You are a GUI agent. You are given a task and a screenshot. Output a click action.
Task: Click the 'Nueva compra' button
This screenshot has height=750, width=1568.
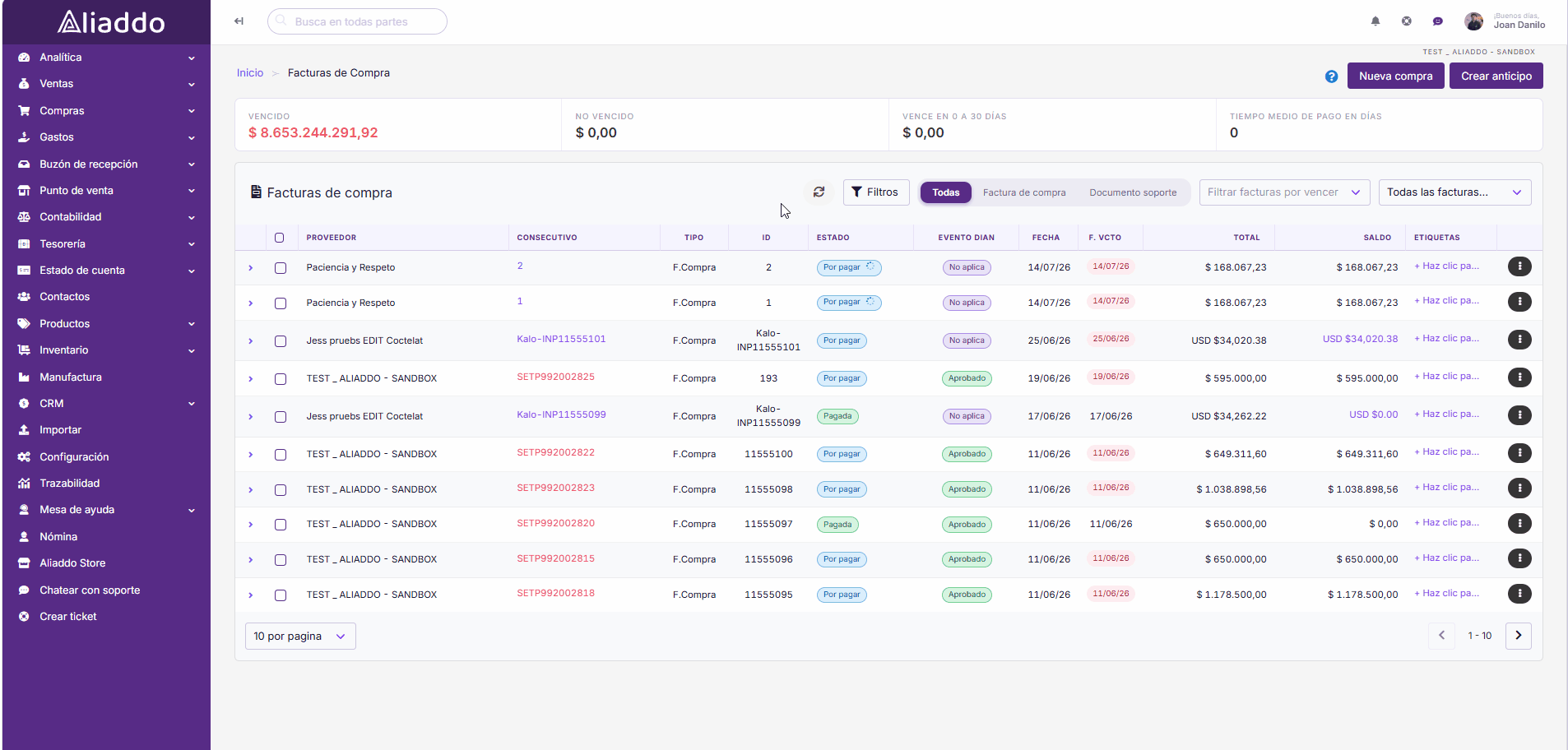[x=1395, y=76]
